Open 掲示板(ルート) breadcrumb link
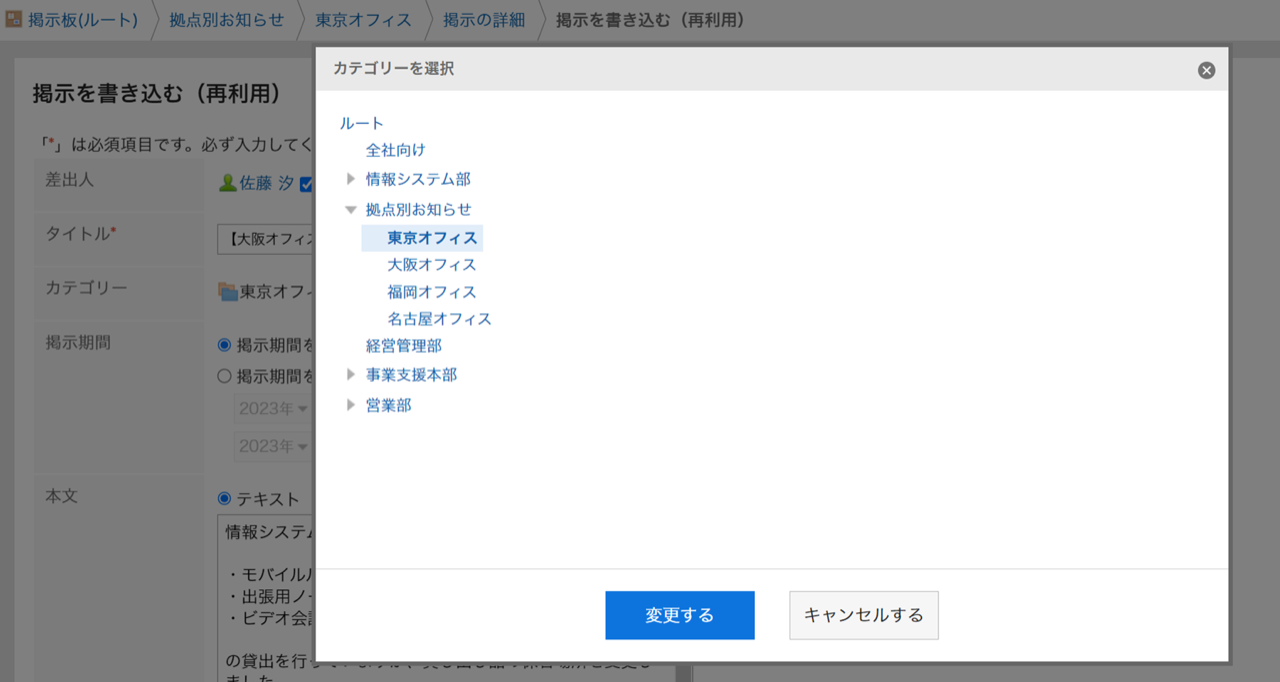 point(83,20)
